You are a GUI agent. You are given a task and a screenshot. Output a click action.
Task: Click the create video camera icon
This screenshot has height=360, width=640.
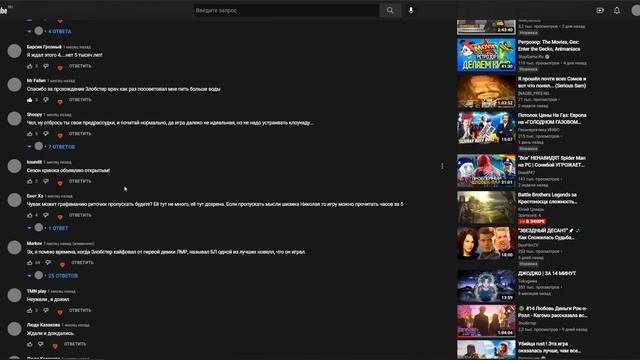click(600, 10)
